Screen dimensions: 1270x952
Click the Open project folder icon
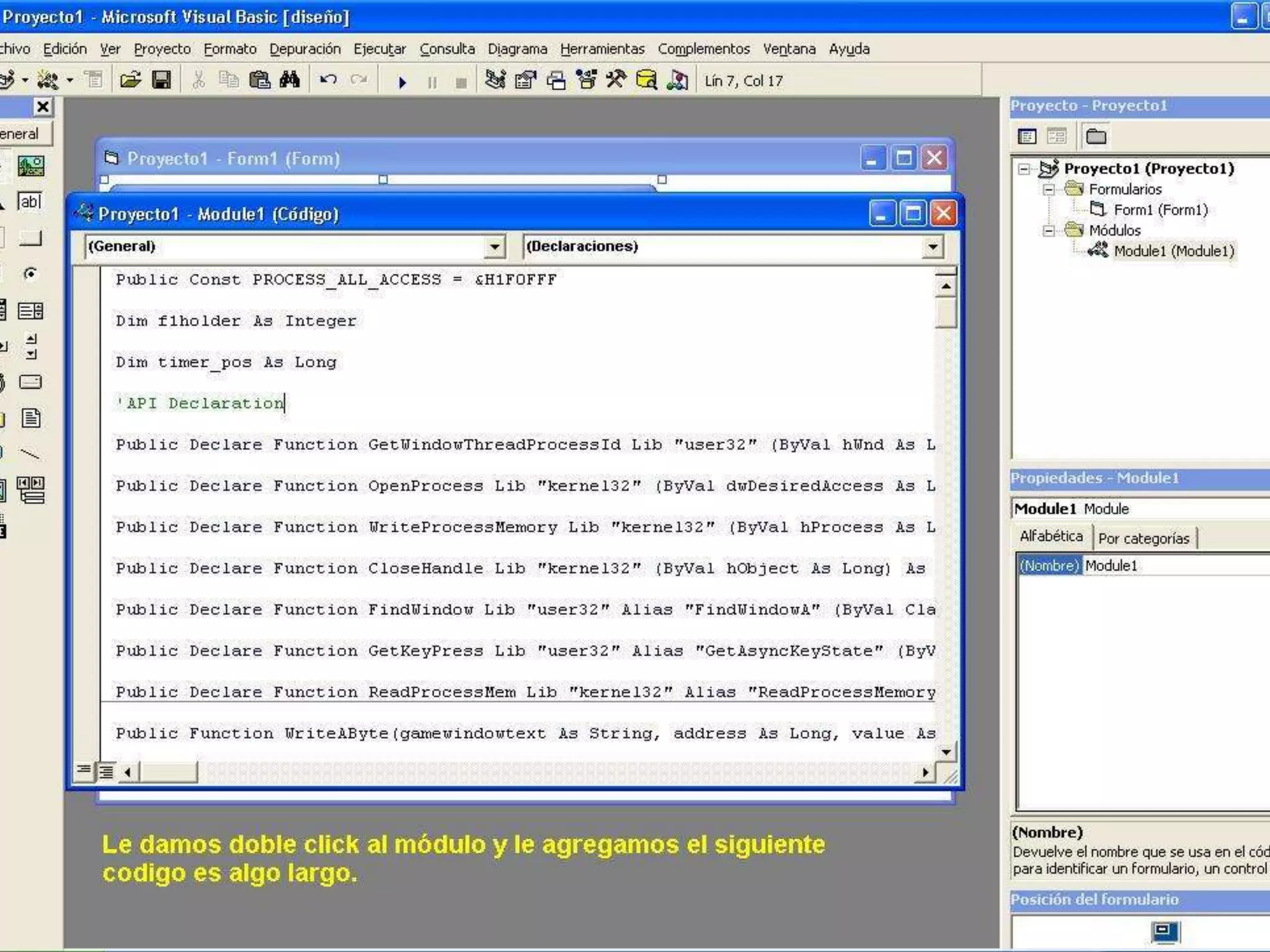(130, 81)
